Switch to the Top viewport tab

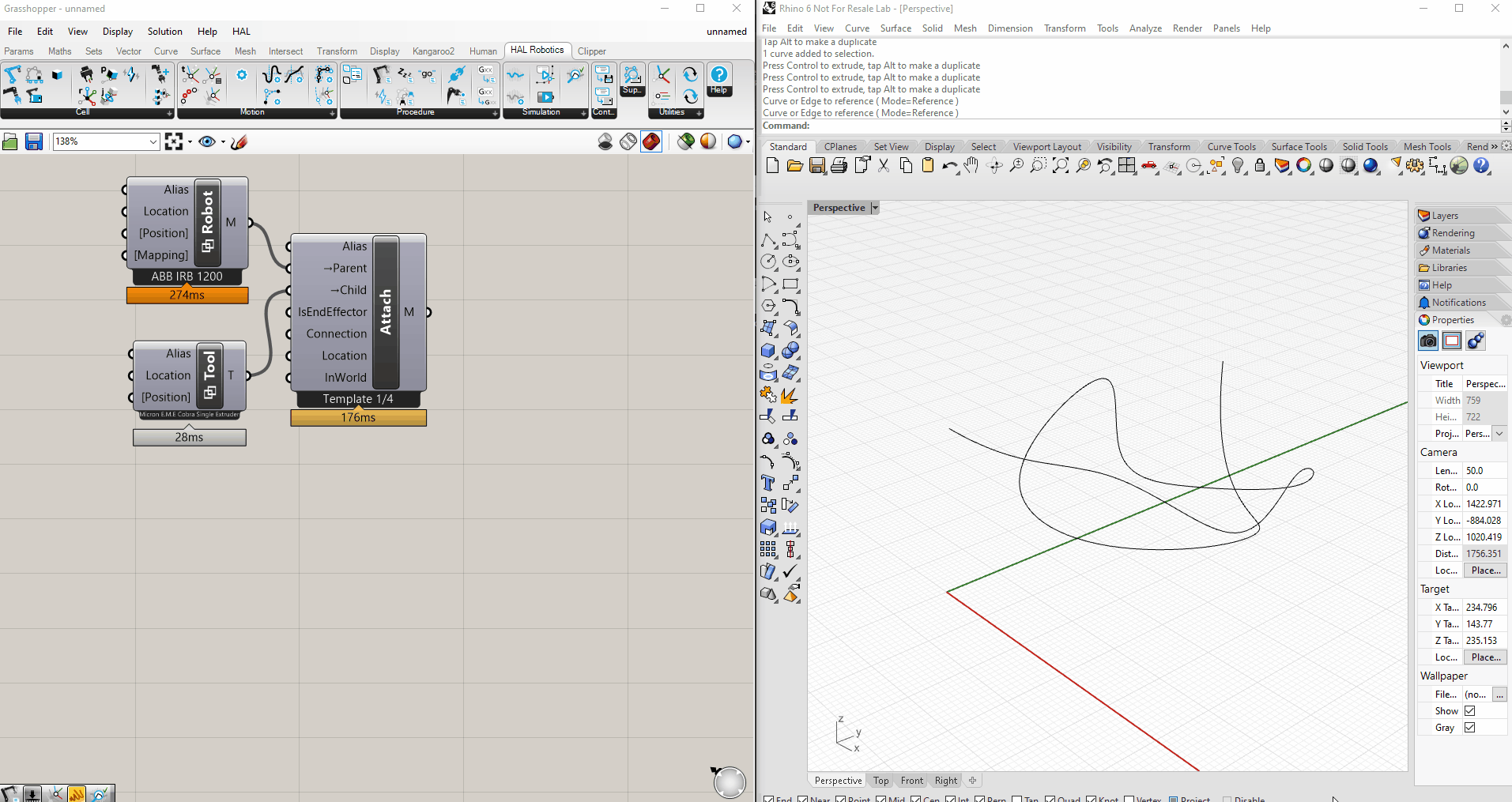coord(880,781)
